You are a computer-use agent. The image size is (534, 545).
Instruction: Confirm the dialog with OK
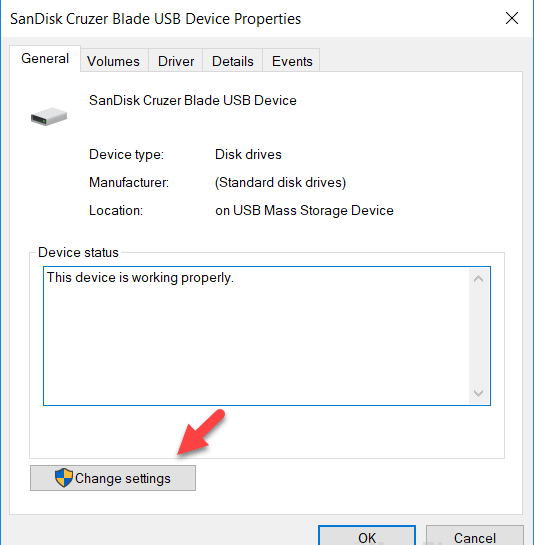coord(367,536)
